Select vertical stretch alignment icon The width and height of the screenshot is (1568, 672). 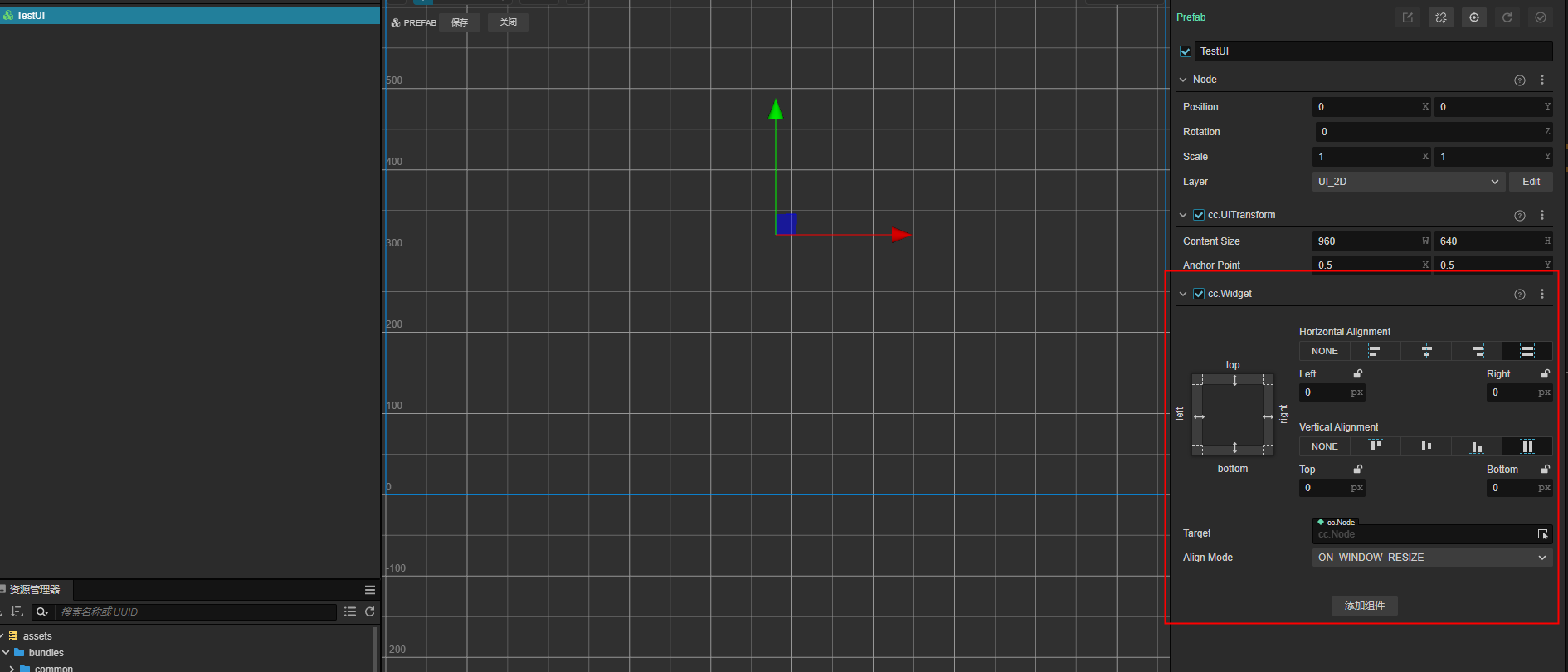(1527, 446)
